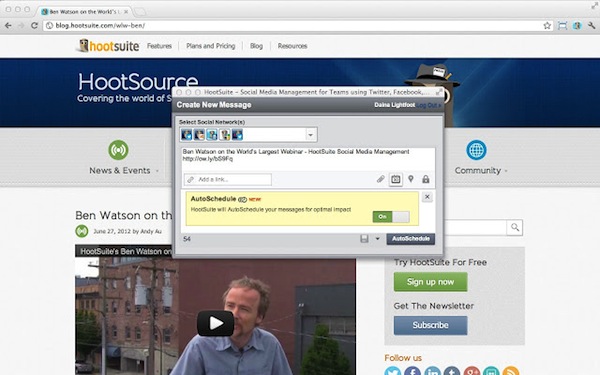Follow HootSuite on Google Plus icon

(472, 371)
